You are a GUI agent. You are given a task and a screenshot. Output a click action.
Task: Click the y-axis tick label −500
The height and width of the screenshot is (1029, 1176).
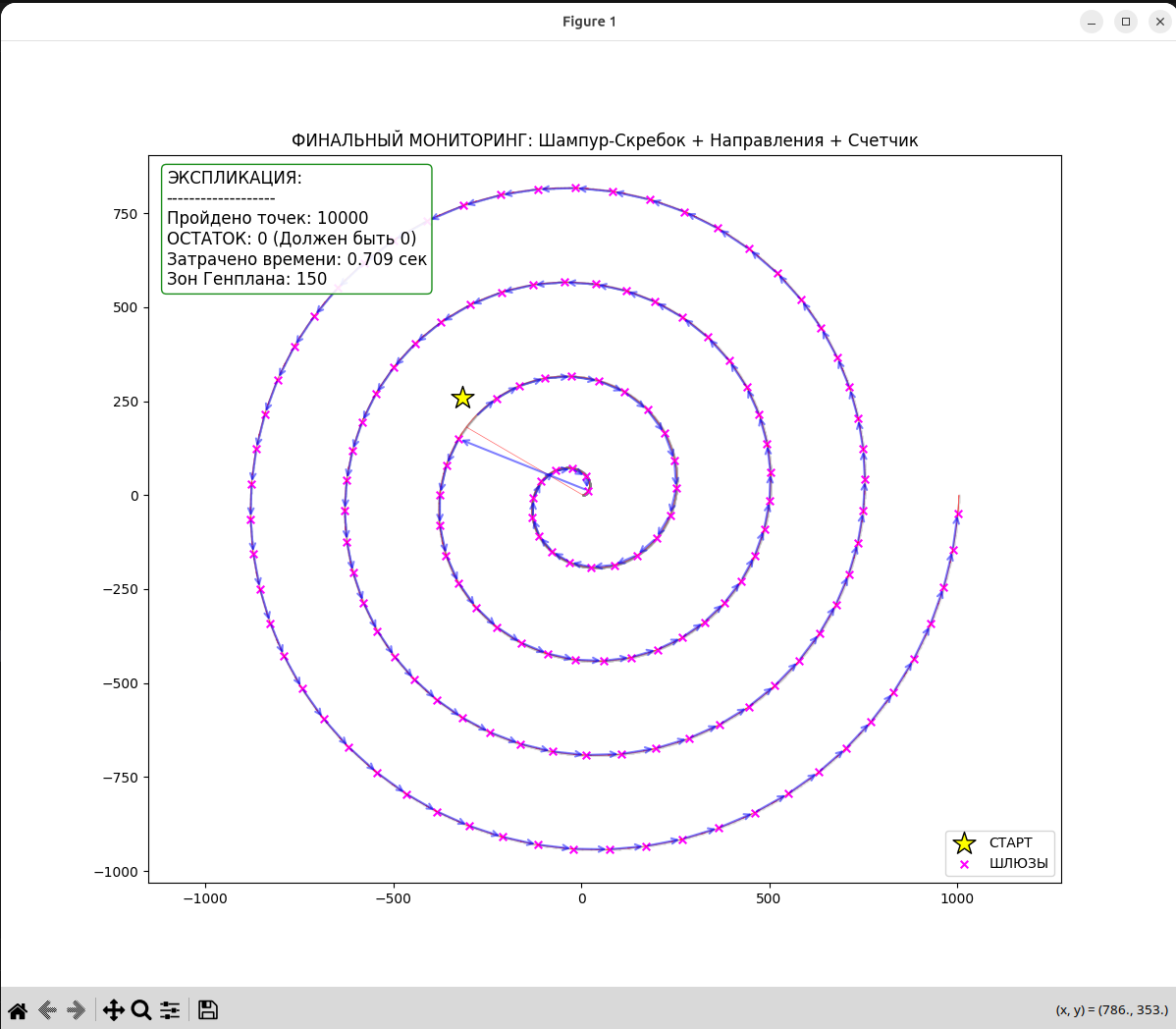click(x=120, y=684)
